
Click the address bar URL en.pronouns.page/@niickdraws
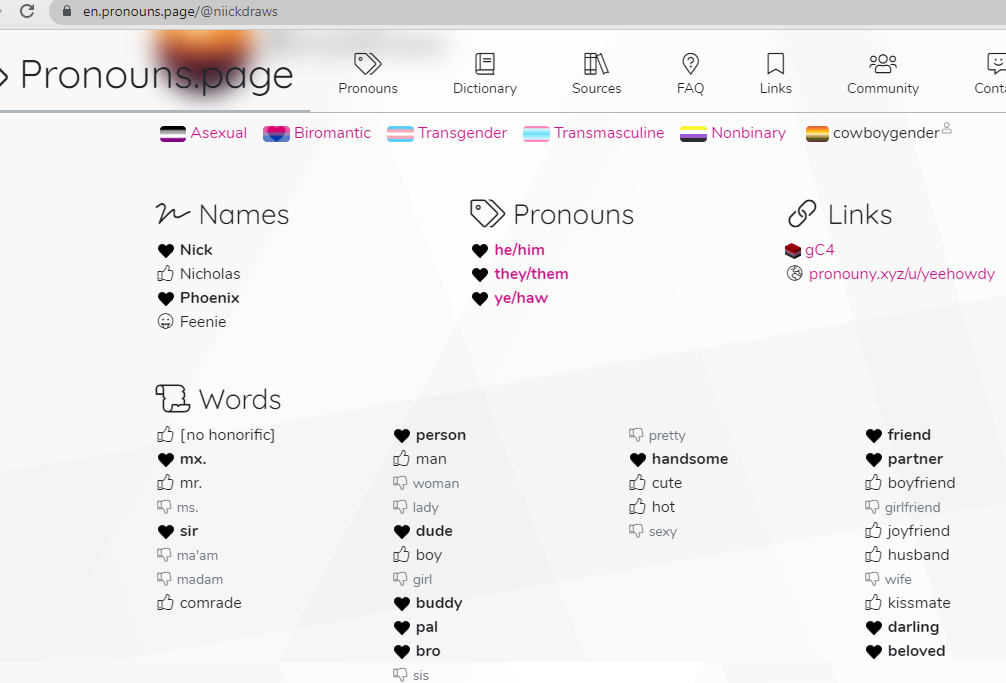tap(180, 12)
